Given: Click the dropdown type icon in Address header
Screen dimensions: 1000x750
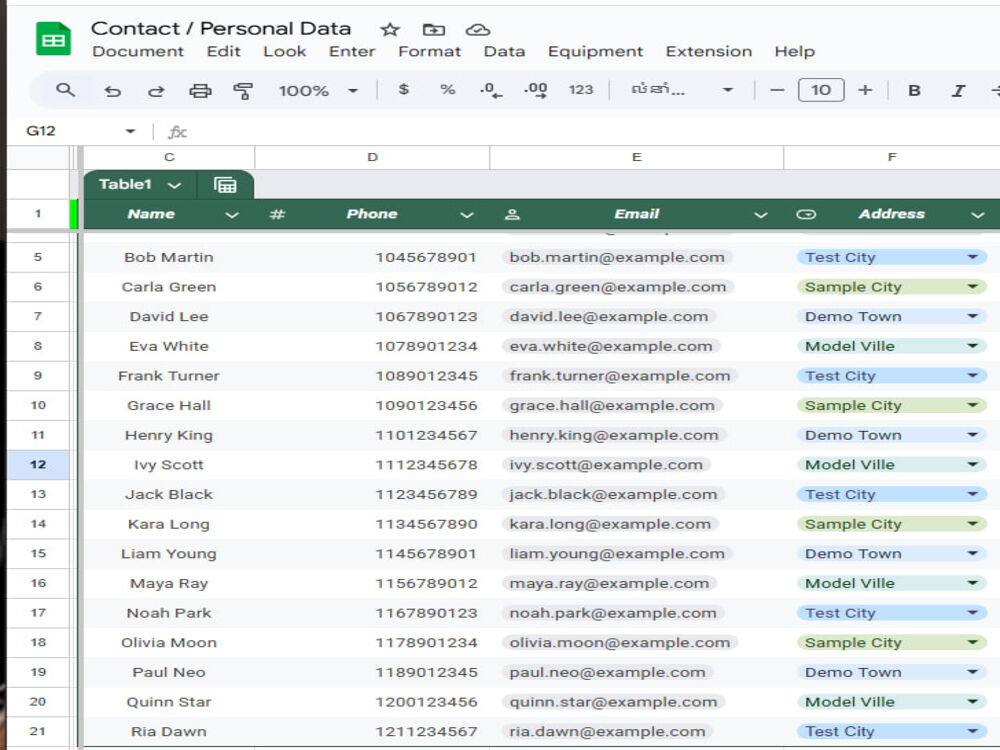Looking at the screenshot, I should tap(806, 214).
